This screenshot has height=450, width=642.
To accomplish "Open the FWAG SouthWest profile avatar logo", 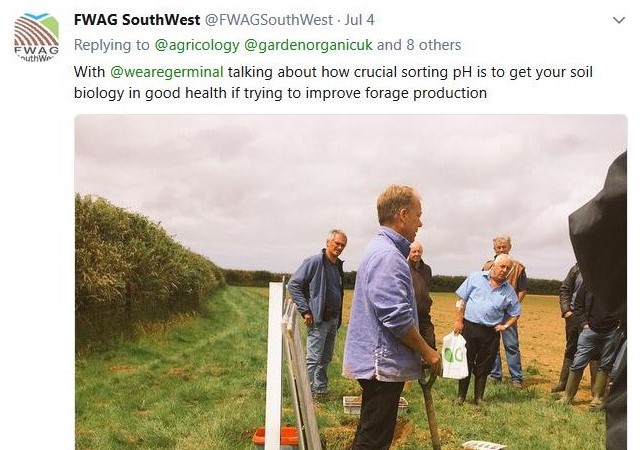I will click(x=36, y=37).
